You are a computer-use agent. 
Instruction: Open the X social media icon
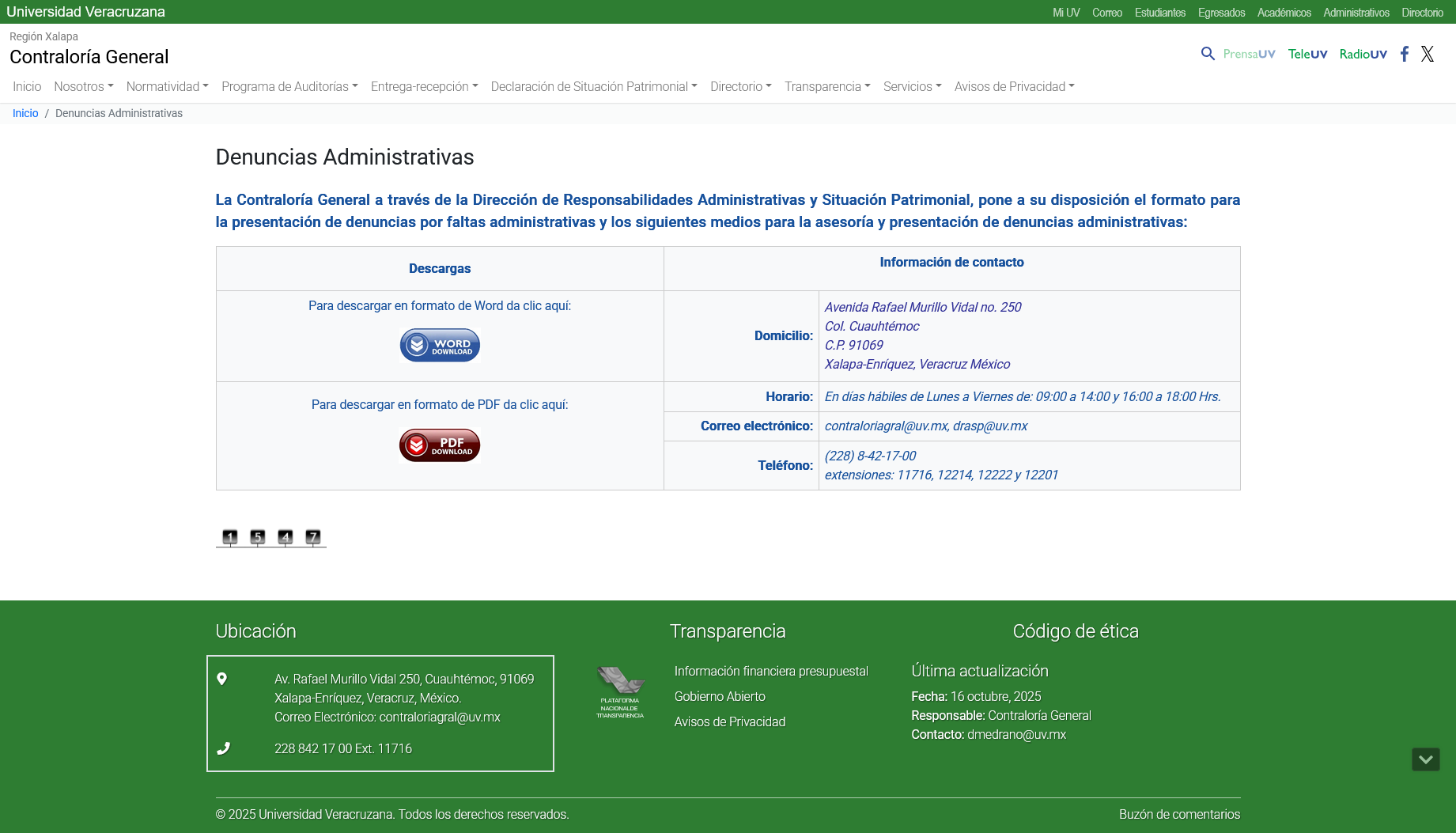click(1428, 54)
